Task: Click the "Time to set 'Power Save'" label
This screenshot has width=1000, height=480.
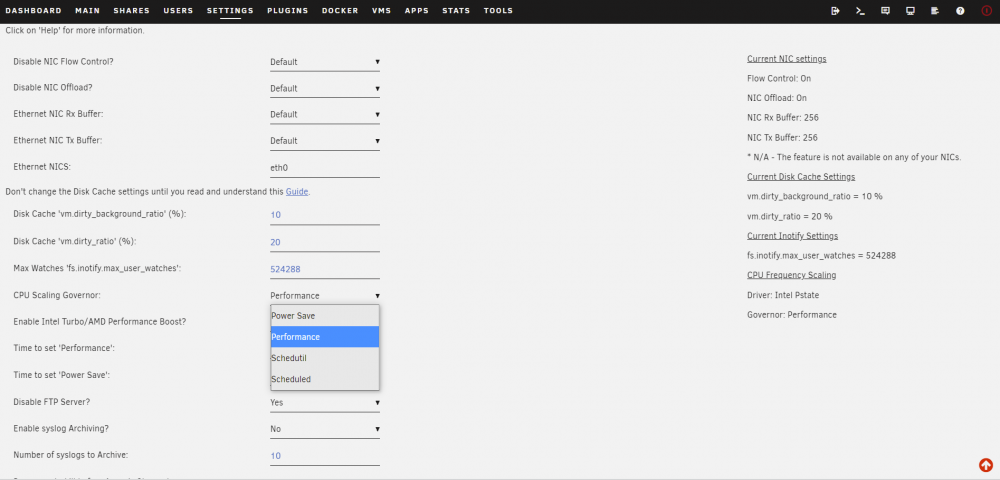Action: pyautogui.click(x=62, y=375)
